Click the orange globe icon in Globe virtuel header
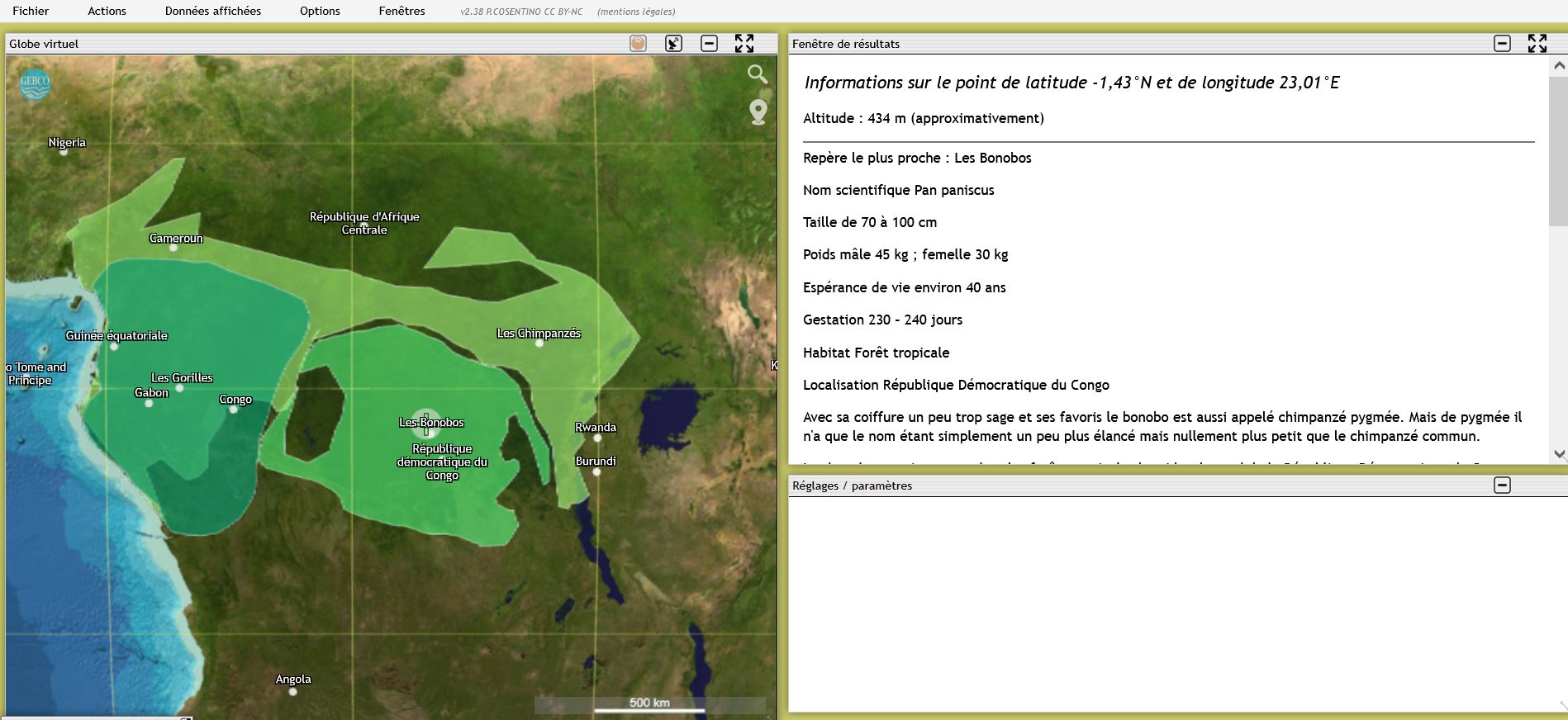The width and height of the screenshot is (1568, 720). pos(638,44)
